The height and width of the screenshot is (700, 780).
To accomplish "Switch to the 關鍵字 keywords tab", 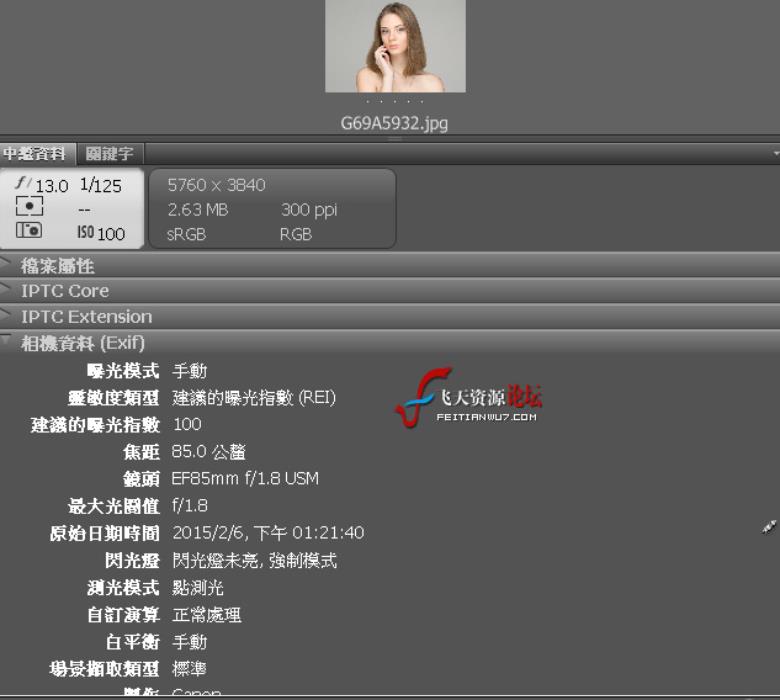I will coord(109,154).
